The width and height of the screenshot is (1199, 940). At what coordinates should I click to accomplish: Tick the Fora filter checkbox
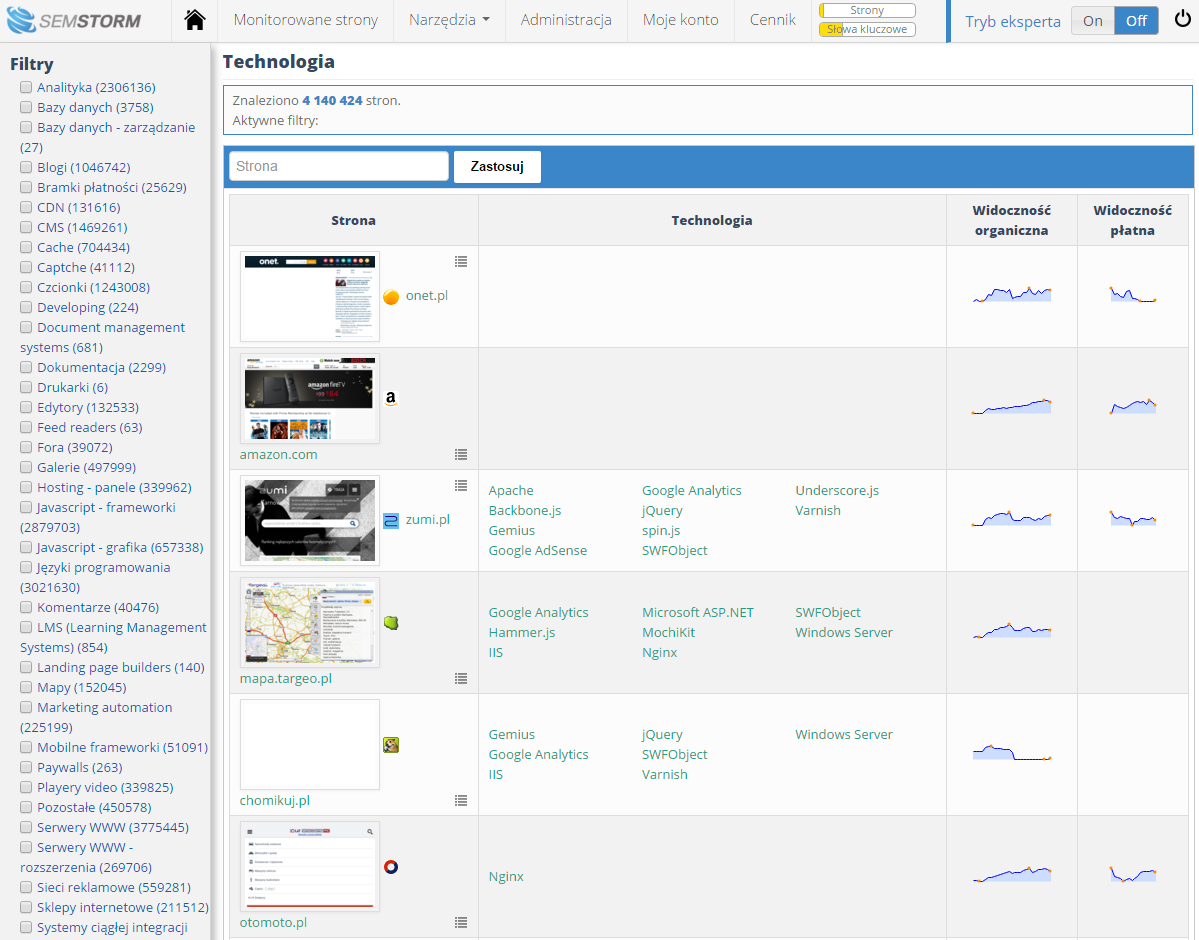click(x=26, y=447)
